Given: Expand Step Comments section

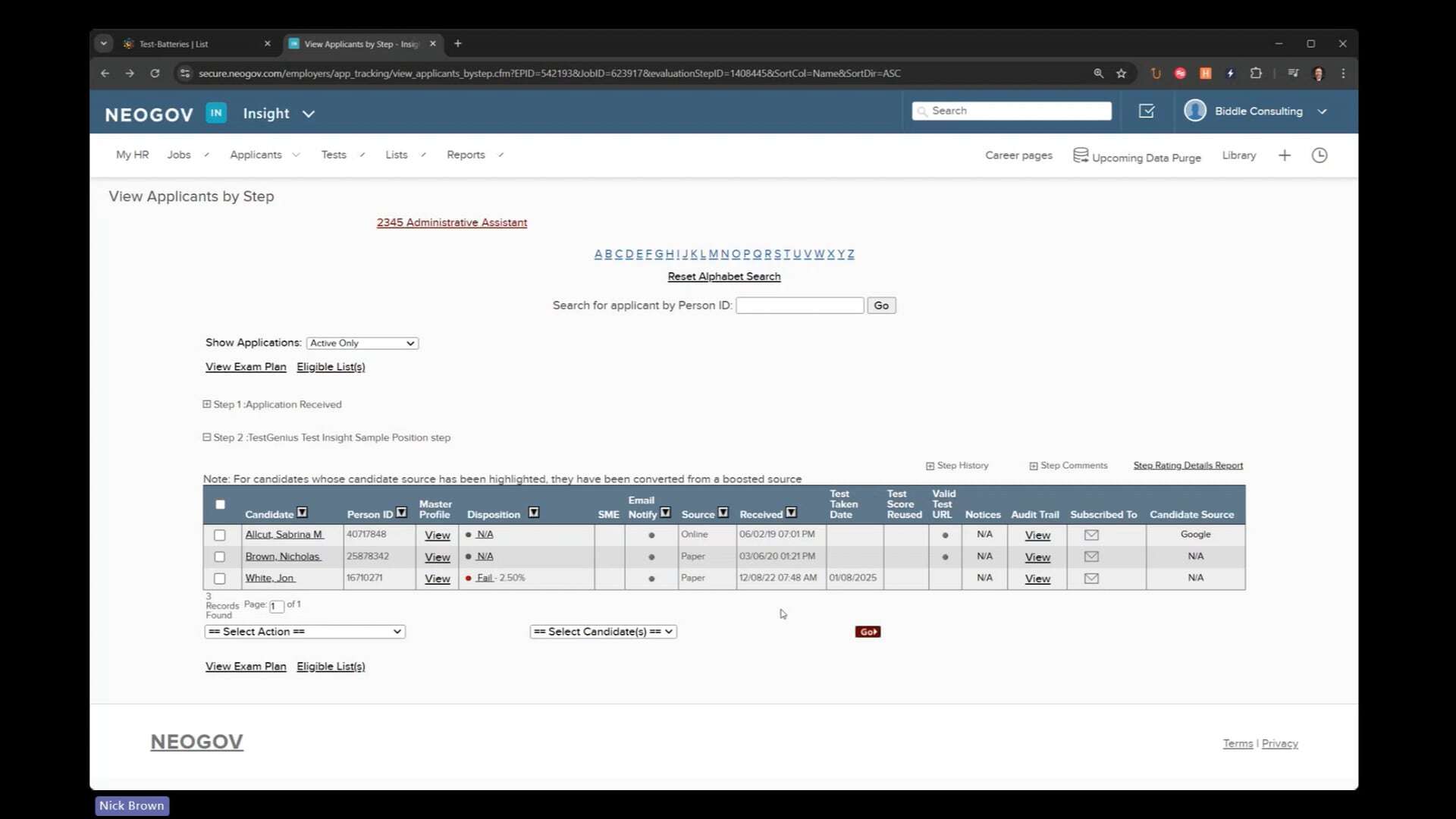Looking at the screenshot, I should click(x=1033, y=466).
